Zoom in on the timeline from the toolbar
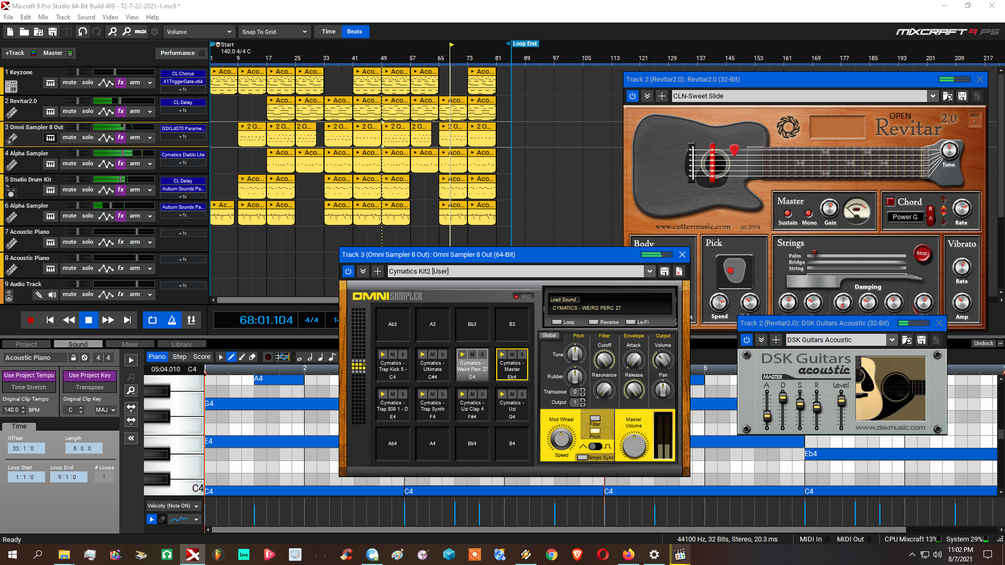 (112, 31)
